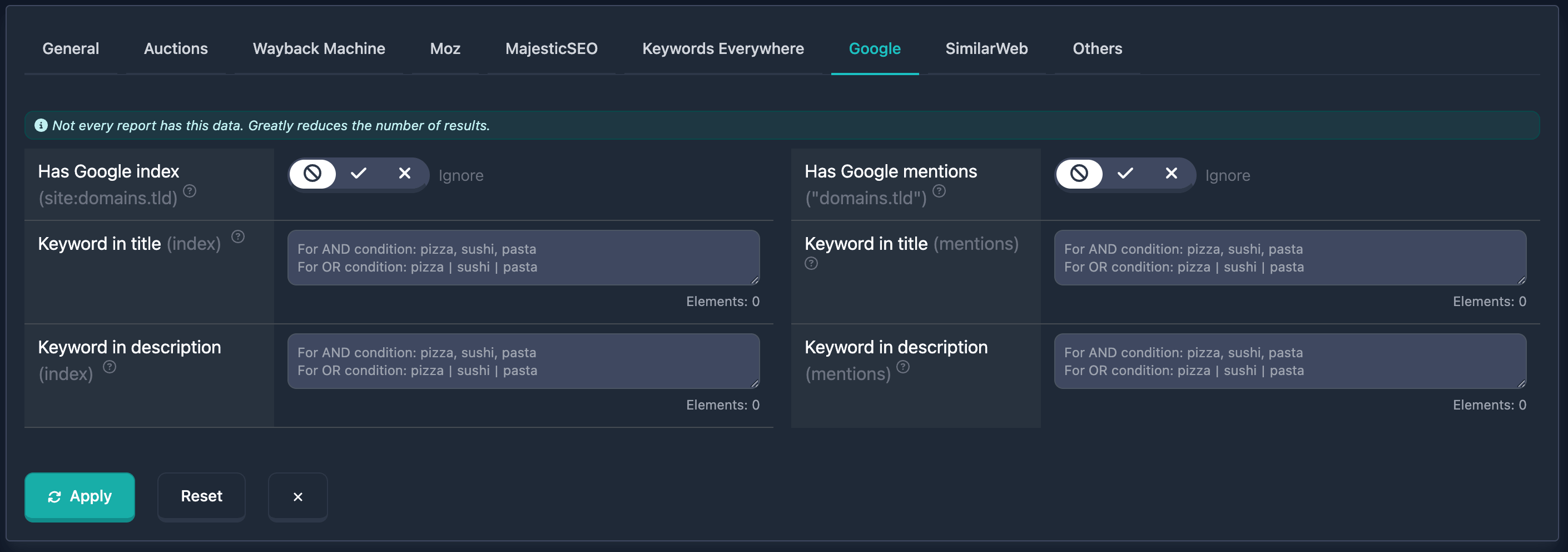Select the X state for Has Google index
The height and width of the screenshot is (552, 1568).
click(404, 174)
